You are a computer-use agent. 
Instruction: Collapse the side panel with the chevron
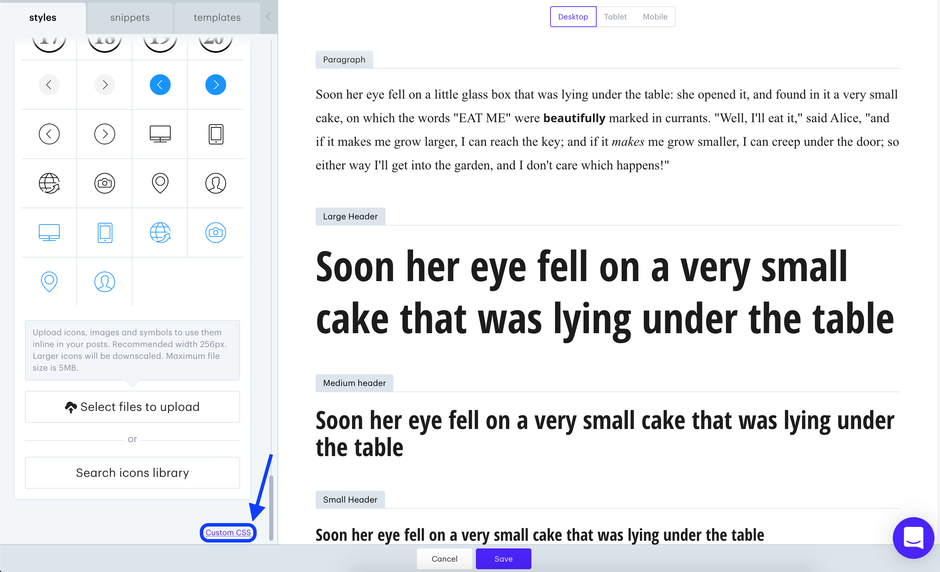coord(268,17)
